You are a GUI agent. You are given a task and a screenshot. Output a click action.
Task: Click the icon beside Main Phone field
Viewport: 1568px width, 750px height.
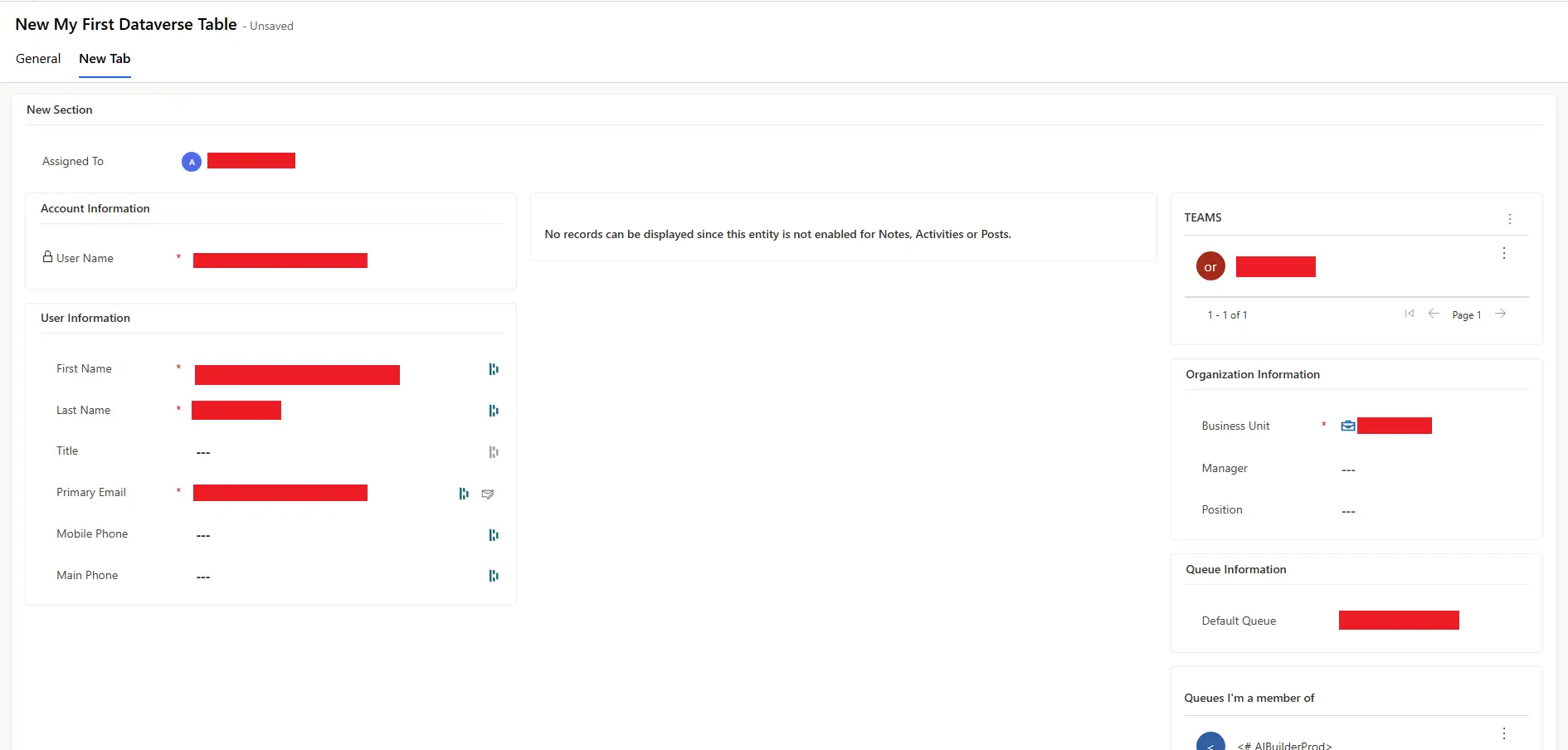point(494,576)
